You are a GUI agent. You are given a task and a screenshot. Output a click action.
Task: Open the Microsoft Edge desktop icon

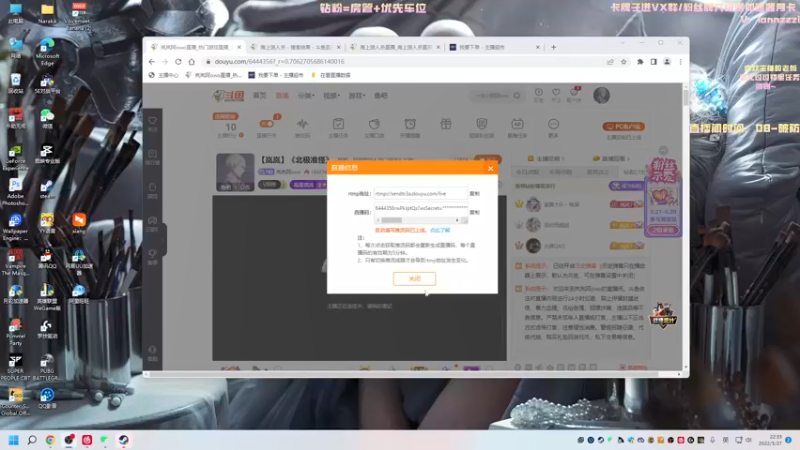[47, 52]
